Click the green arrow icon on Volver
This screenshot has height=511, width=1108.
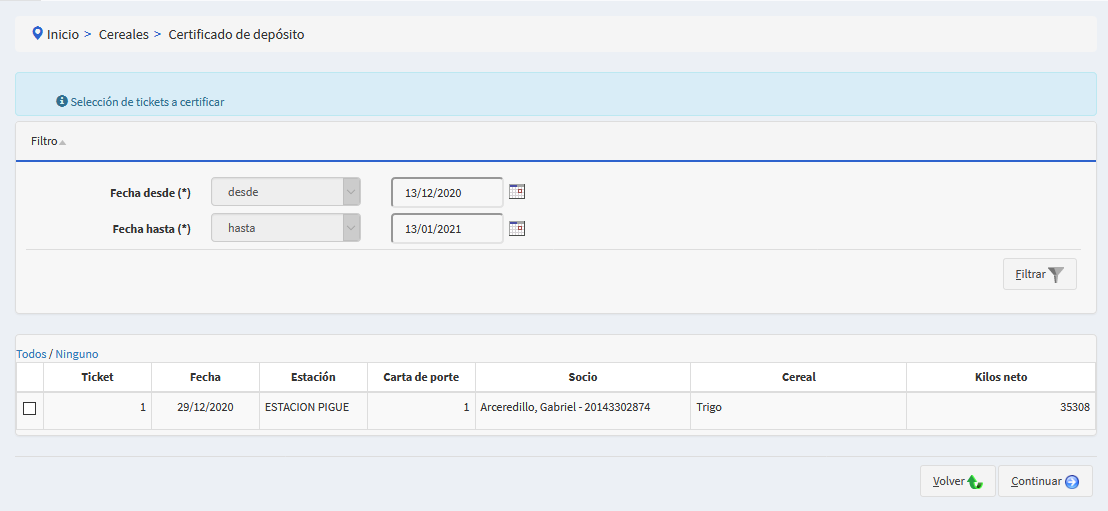click(x=975, y=482)
